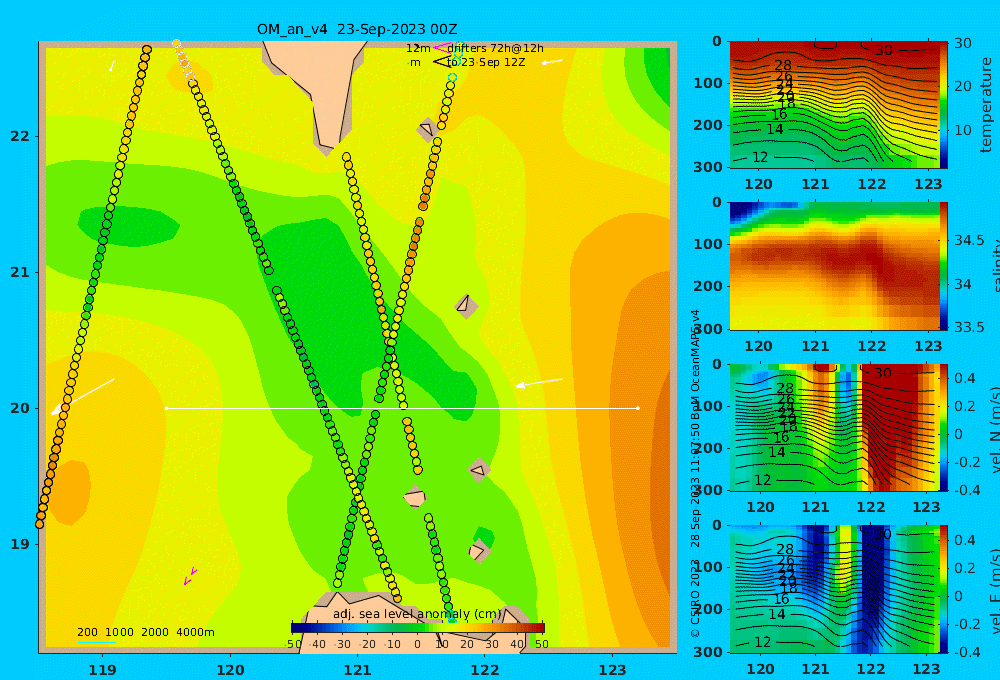Click the 'vel. N (m/s)' axis label
This screenshot has height=680, width=1000.
[994, 429]
